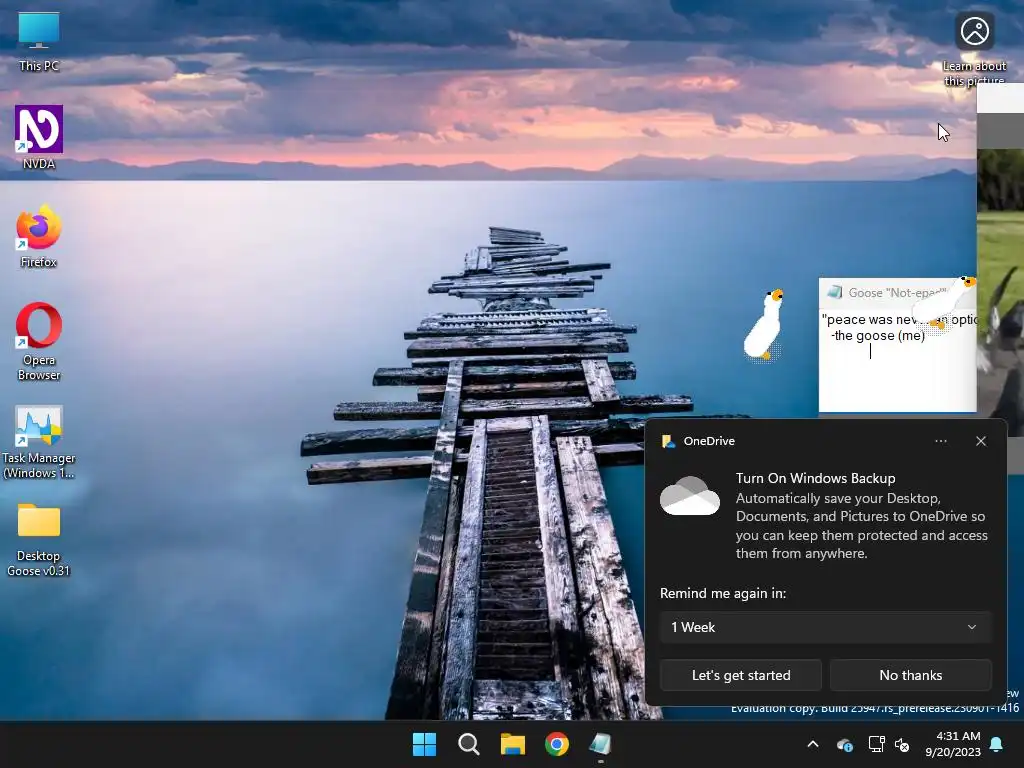Open taskbar Search

pos(469,744)
